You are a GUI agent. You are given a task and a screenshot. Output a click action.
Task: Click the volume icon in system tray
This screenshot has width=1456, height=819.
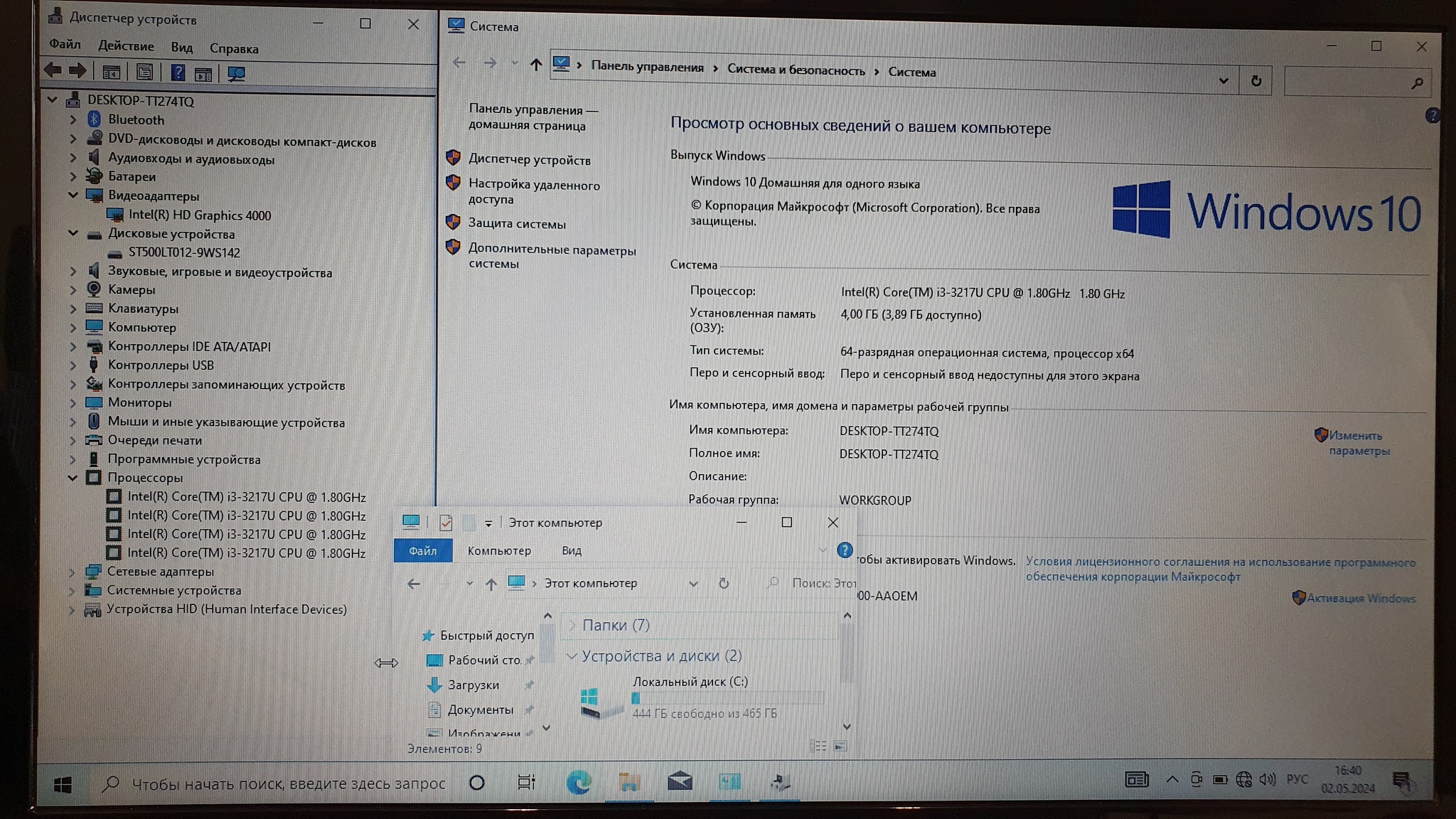1268,780
